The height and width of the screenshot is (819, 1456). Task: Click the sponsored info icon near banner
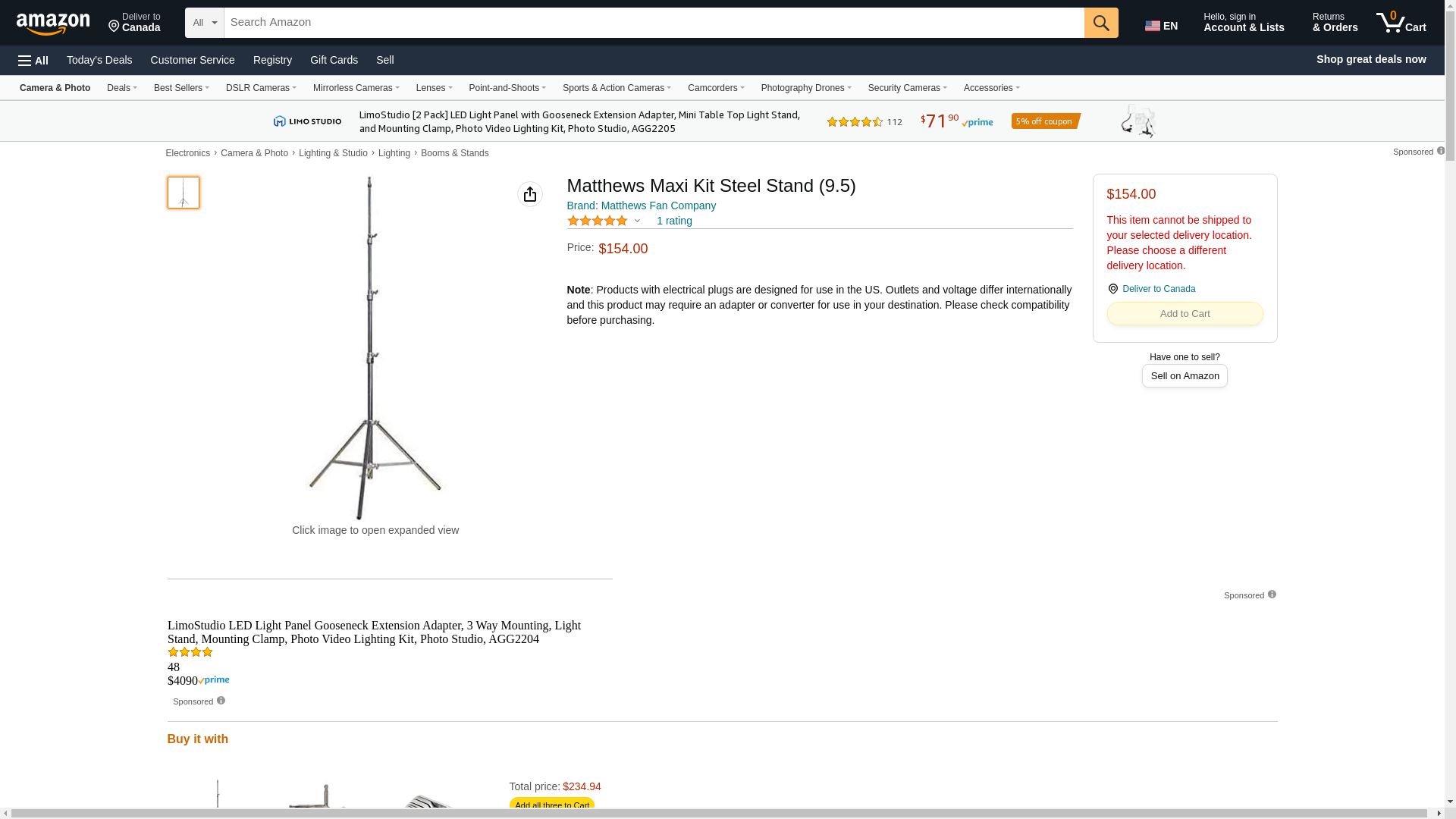tap(1441, 151)
